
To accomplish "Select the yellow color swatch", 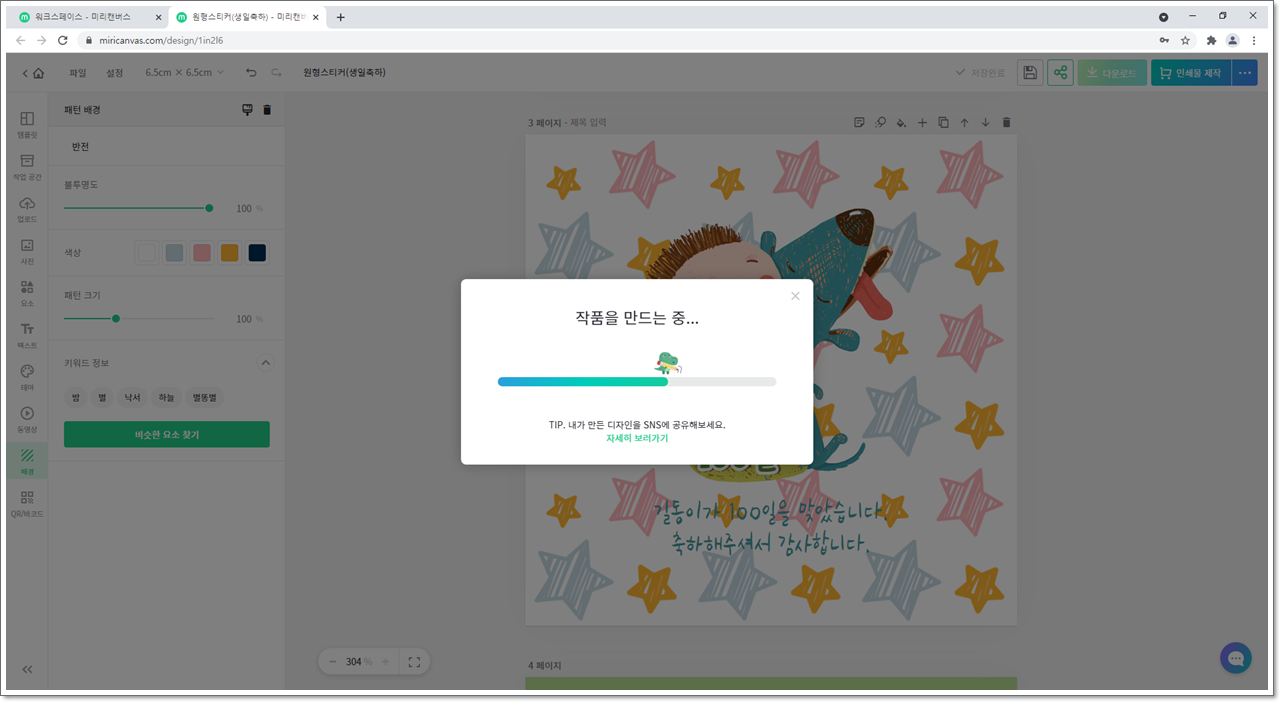I will pos(229,253).
